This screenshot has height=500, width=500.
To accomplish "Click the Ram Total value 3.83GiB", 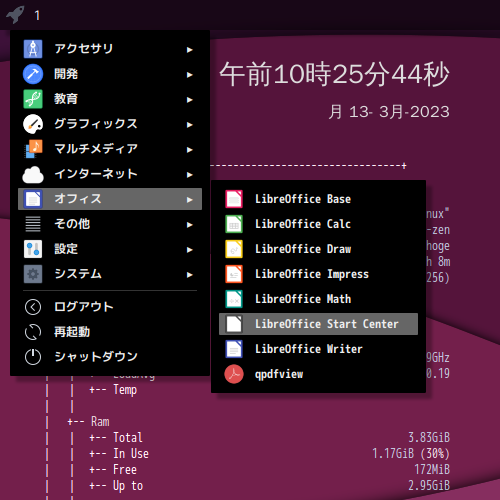I will coord(429,437).
